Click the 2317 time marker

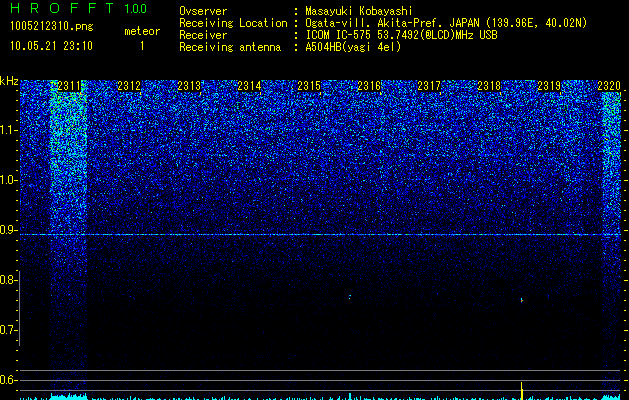tap(429, 86)
